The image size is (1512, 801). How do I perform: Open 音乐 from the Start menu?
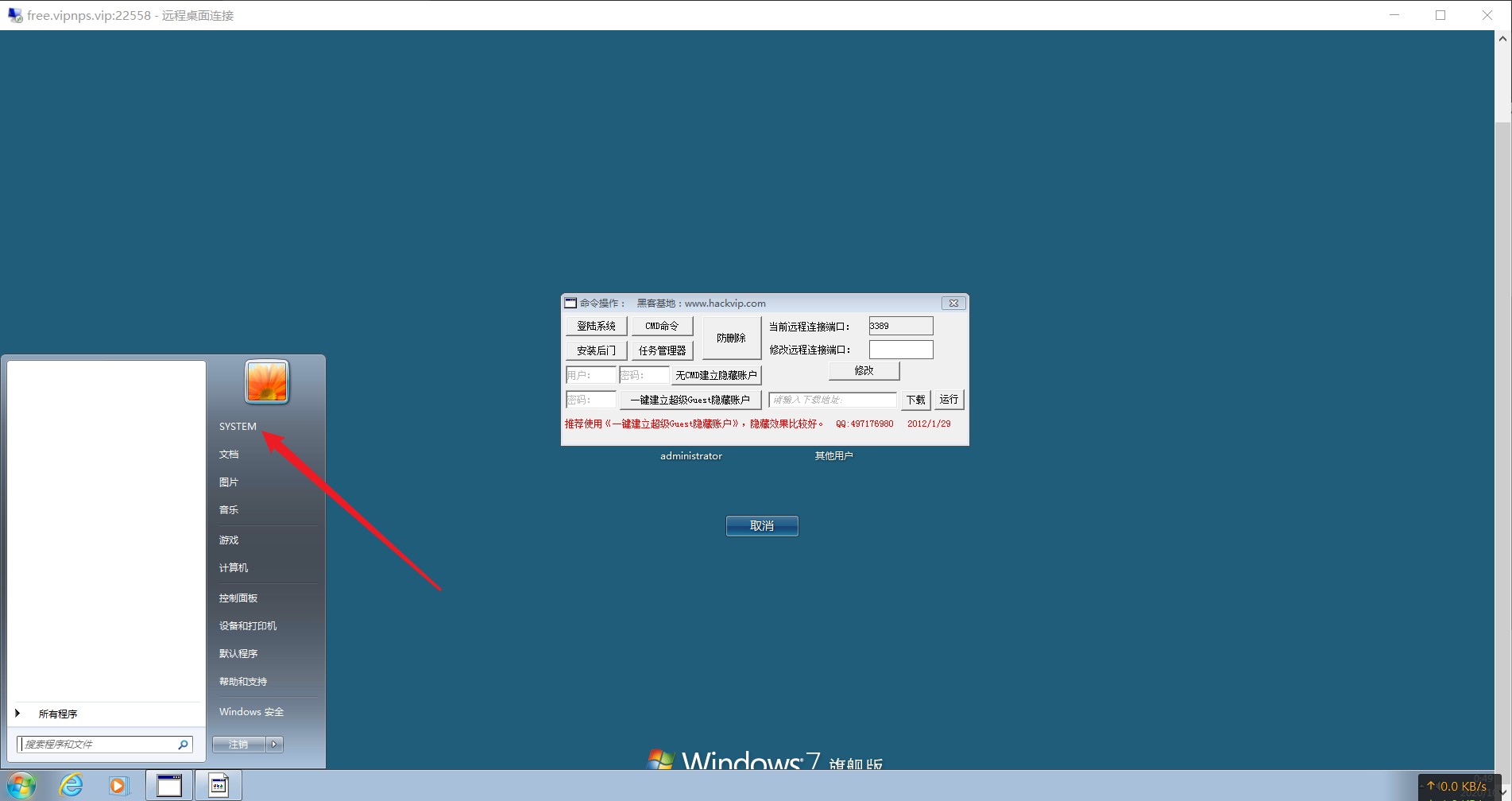[x=229, y=510]
